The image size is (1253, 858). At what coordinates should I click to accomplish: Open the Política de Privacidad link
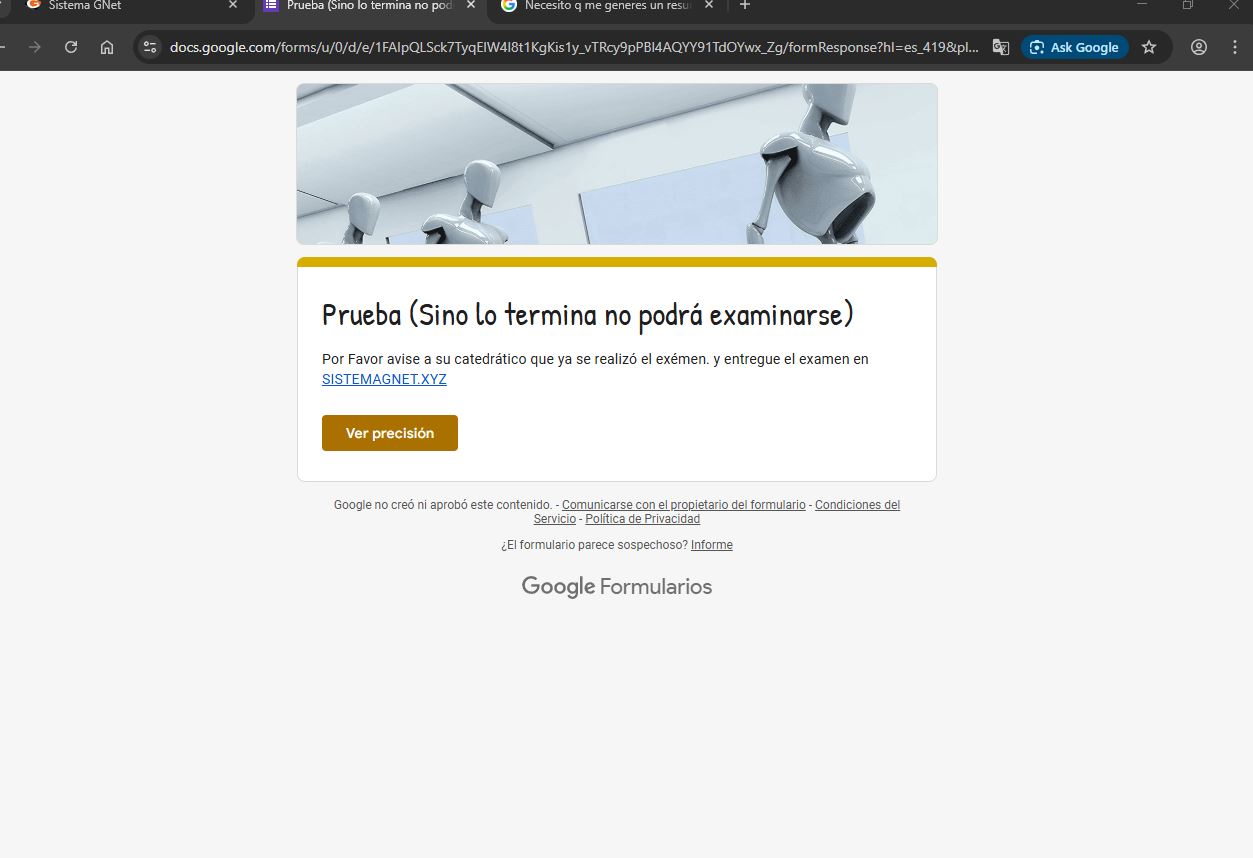pyautogui.click(x=642, y=519)
